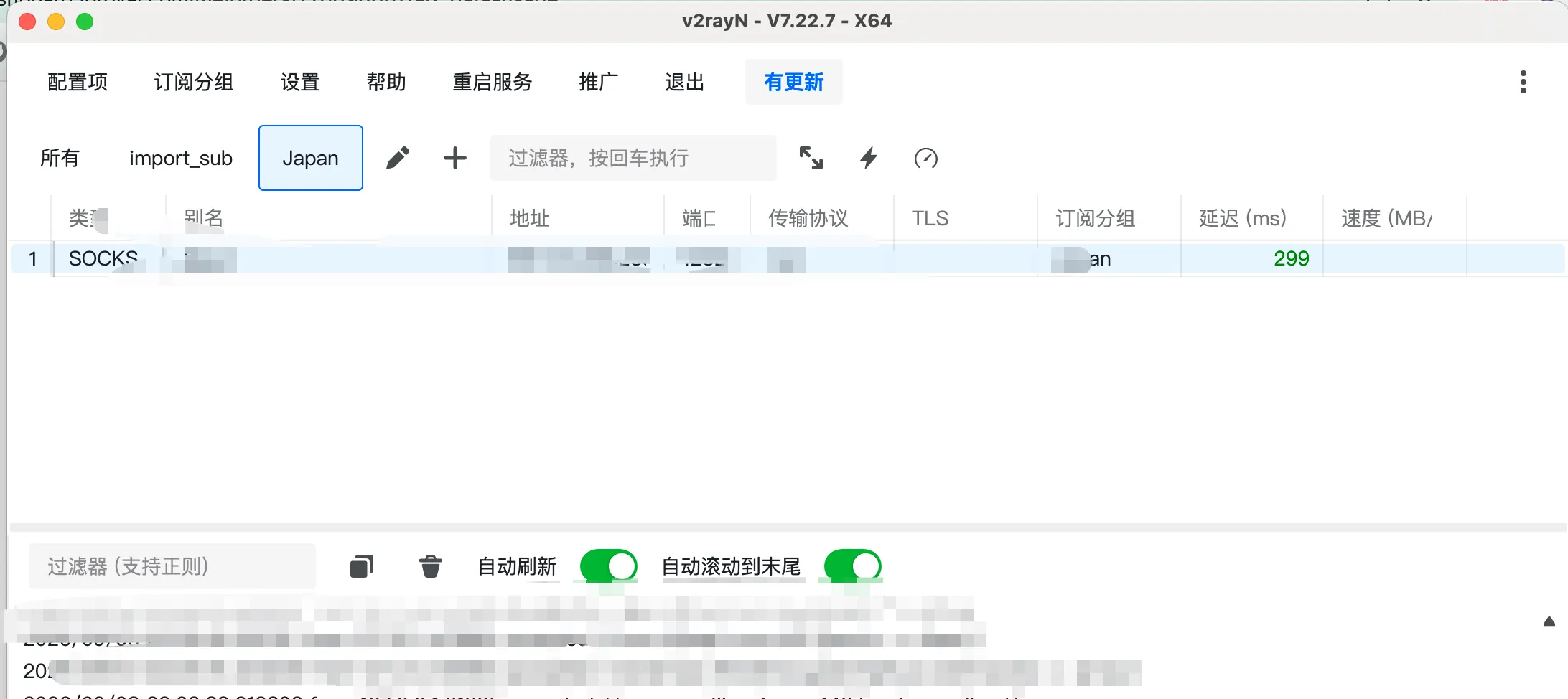
Task: Click the green macOS fullscreen window button
Action: coord(85,22)
